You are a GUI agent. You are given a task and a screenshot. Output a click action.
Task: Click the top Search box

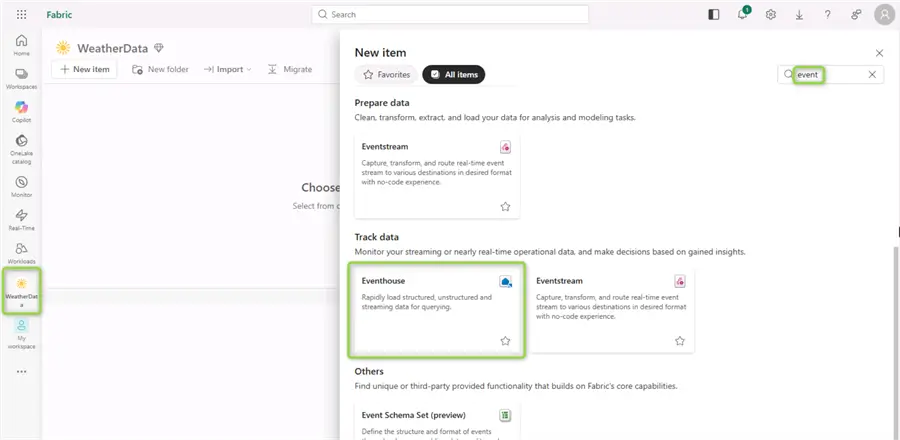[450, 14]
